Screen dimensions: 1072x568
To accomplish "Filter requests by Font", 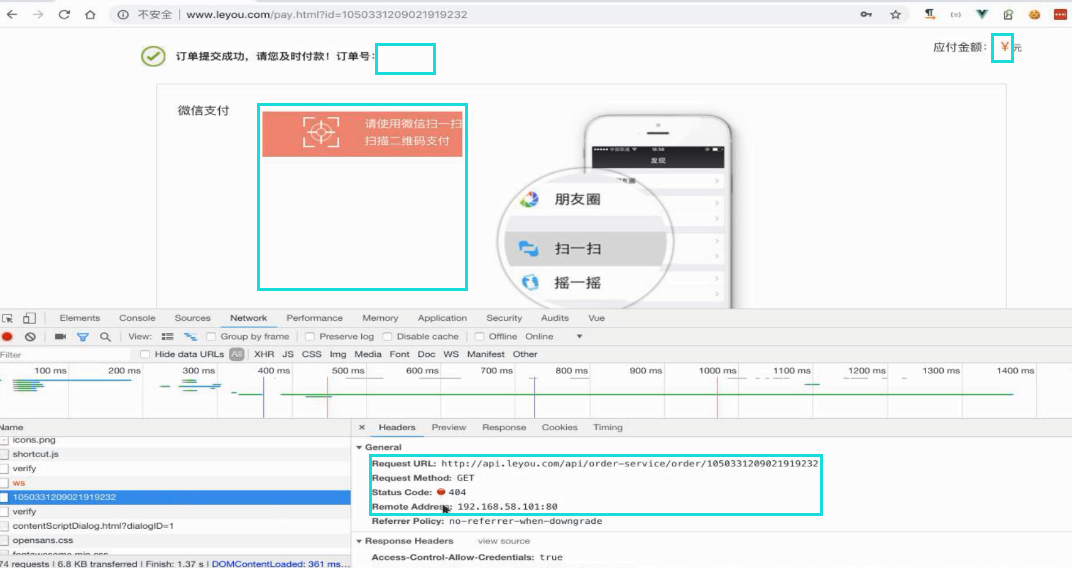I will pos(399,354).
